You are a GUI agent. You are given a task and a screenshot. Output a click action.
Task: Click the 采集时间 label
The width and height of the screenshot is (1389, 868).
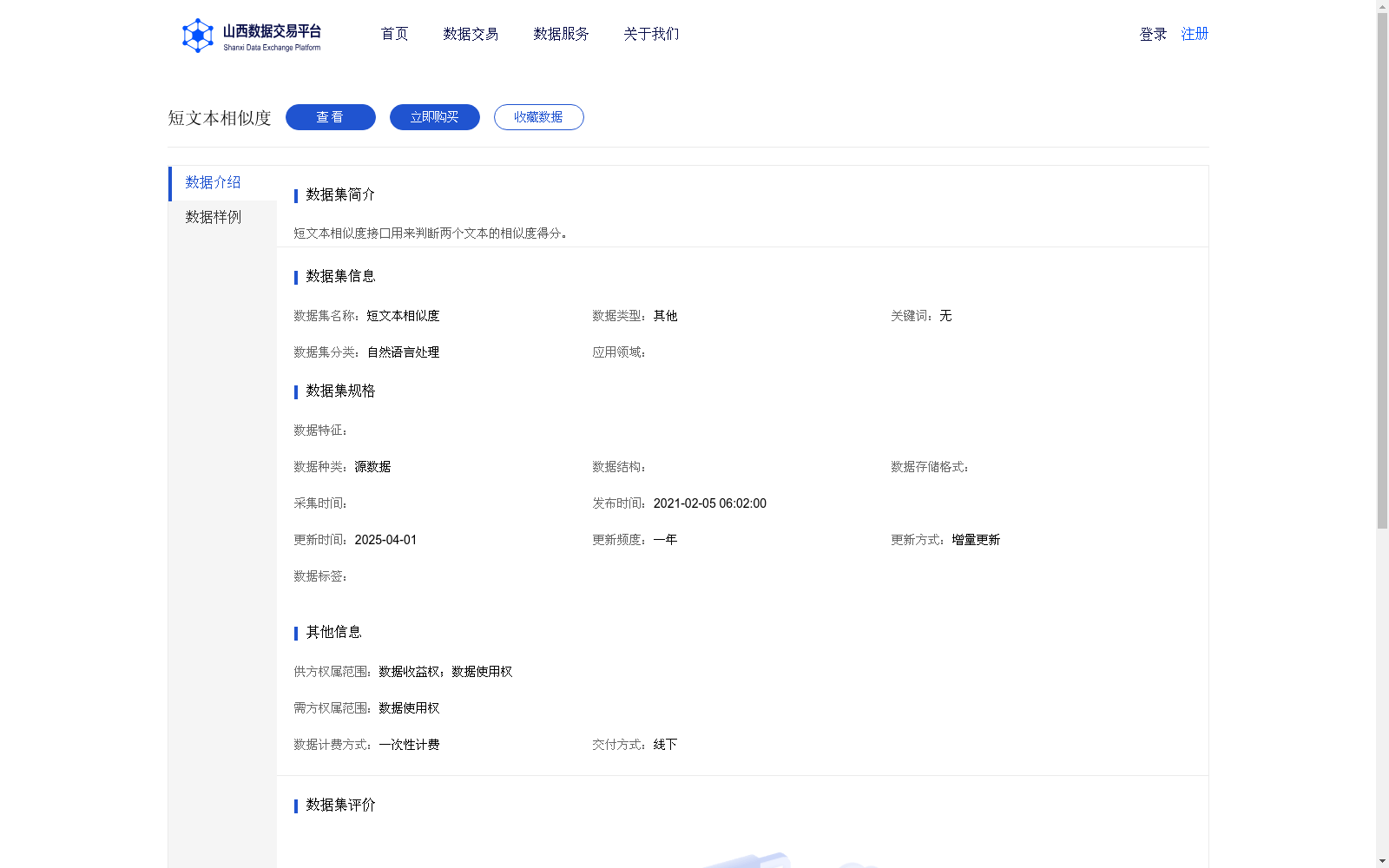pyautogui.click(x=320, y=503)
